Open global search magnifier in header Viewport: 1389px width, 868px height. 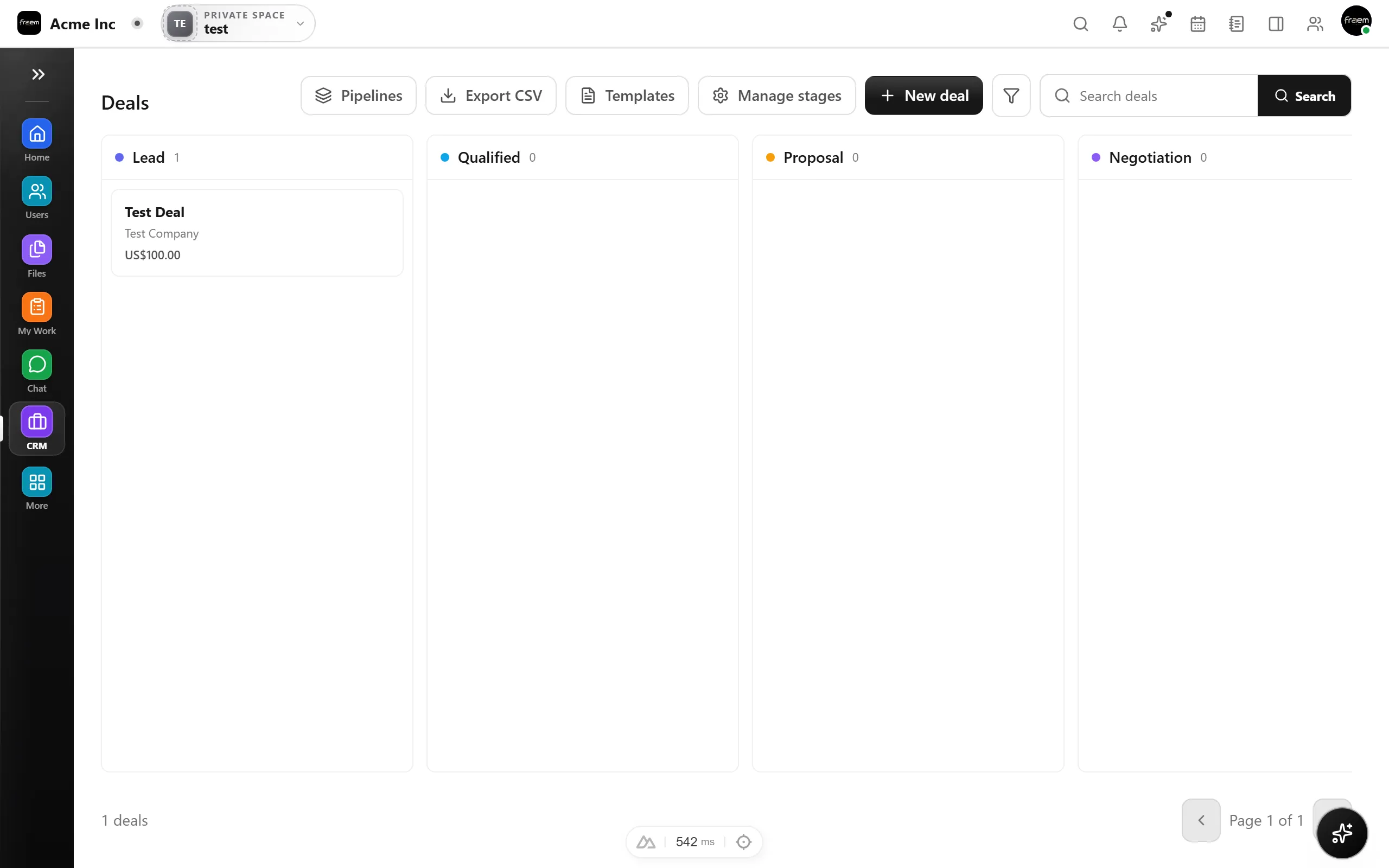click(x=1080, y=23)
